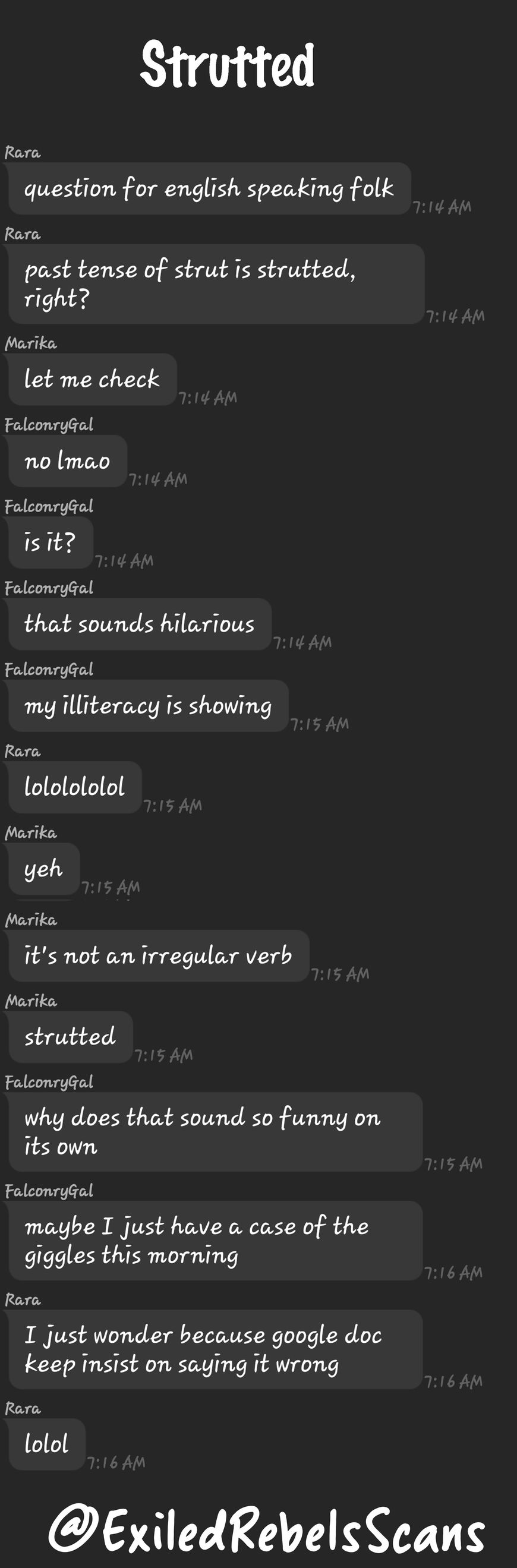Click FalconryGal's "no lmao" message
517x1568 pixels.
68,461
